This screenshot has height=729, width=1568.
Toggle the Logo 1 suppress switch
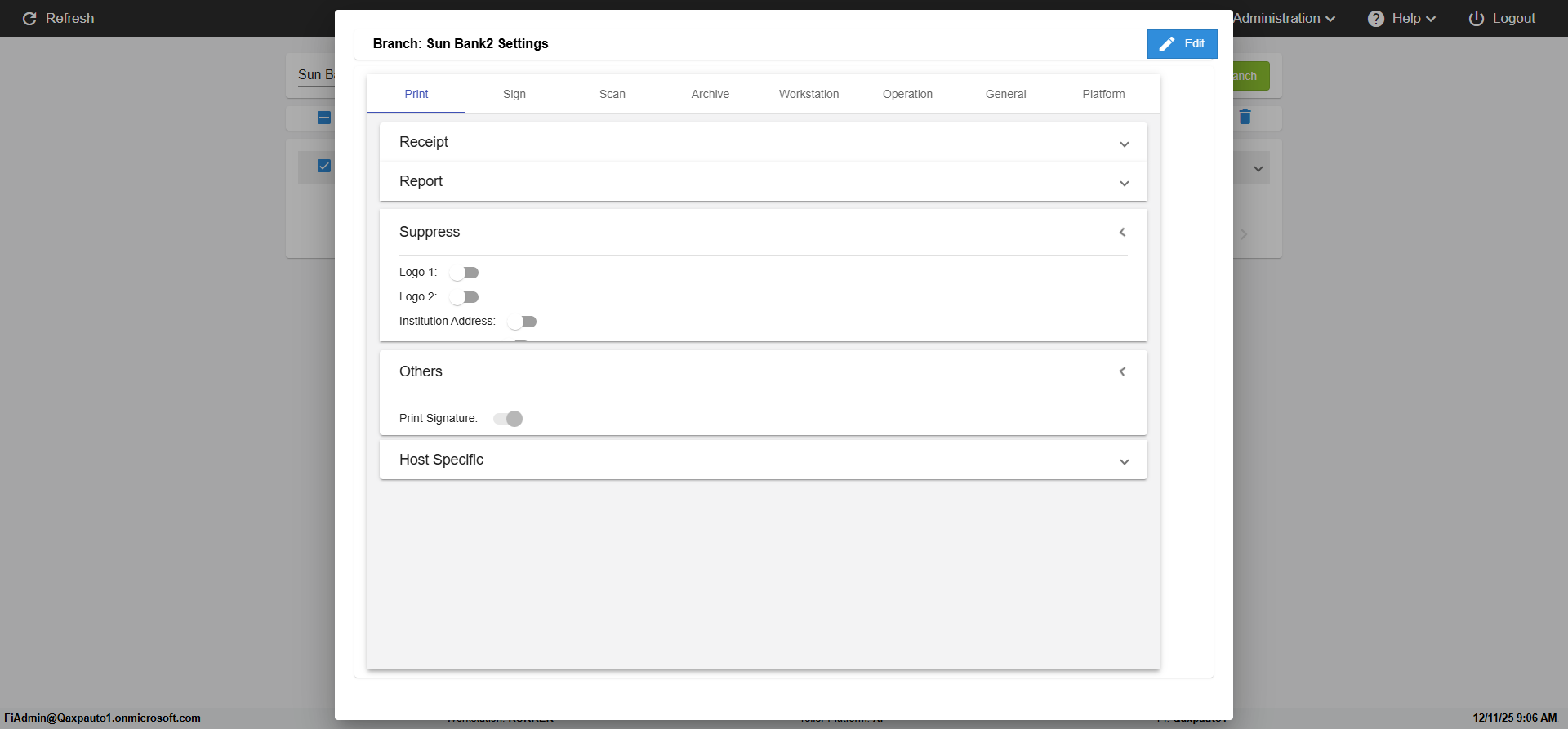464,273
